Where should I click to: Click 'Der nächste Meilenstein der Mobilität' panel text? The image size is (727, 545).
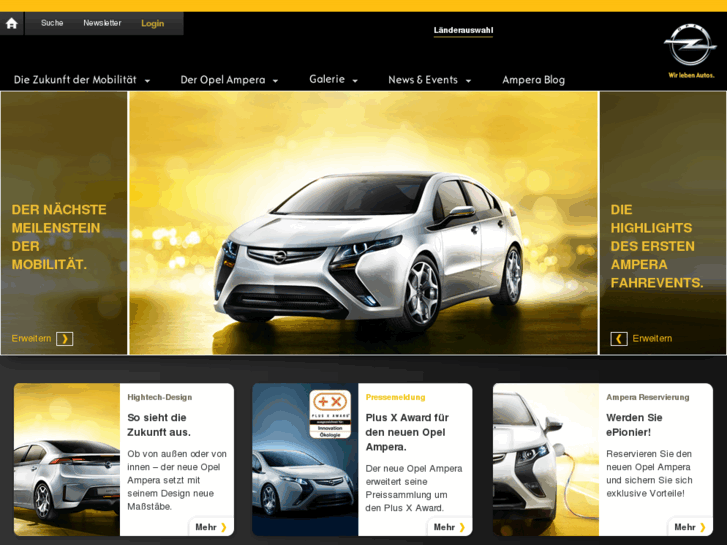[x=59, y=237]
